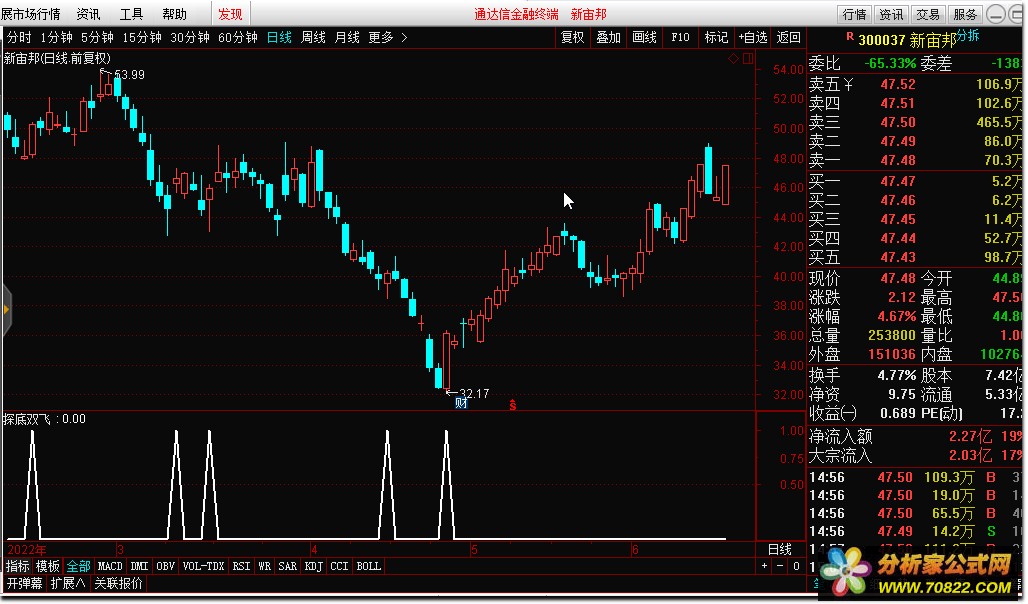This screenshot has width=1028, height=604.
Task: Click the ￥ icon beside 卖五
Action: click(848, 85)
